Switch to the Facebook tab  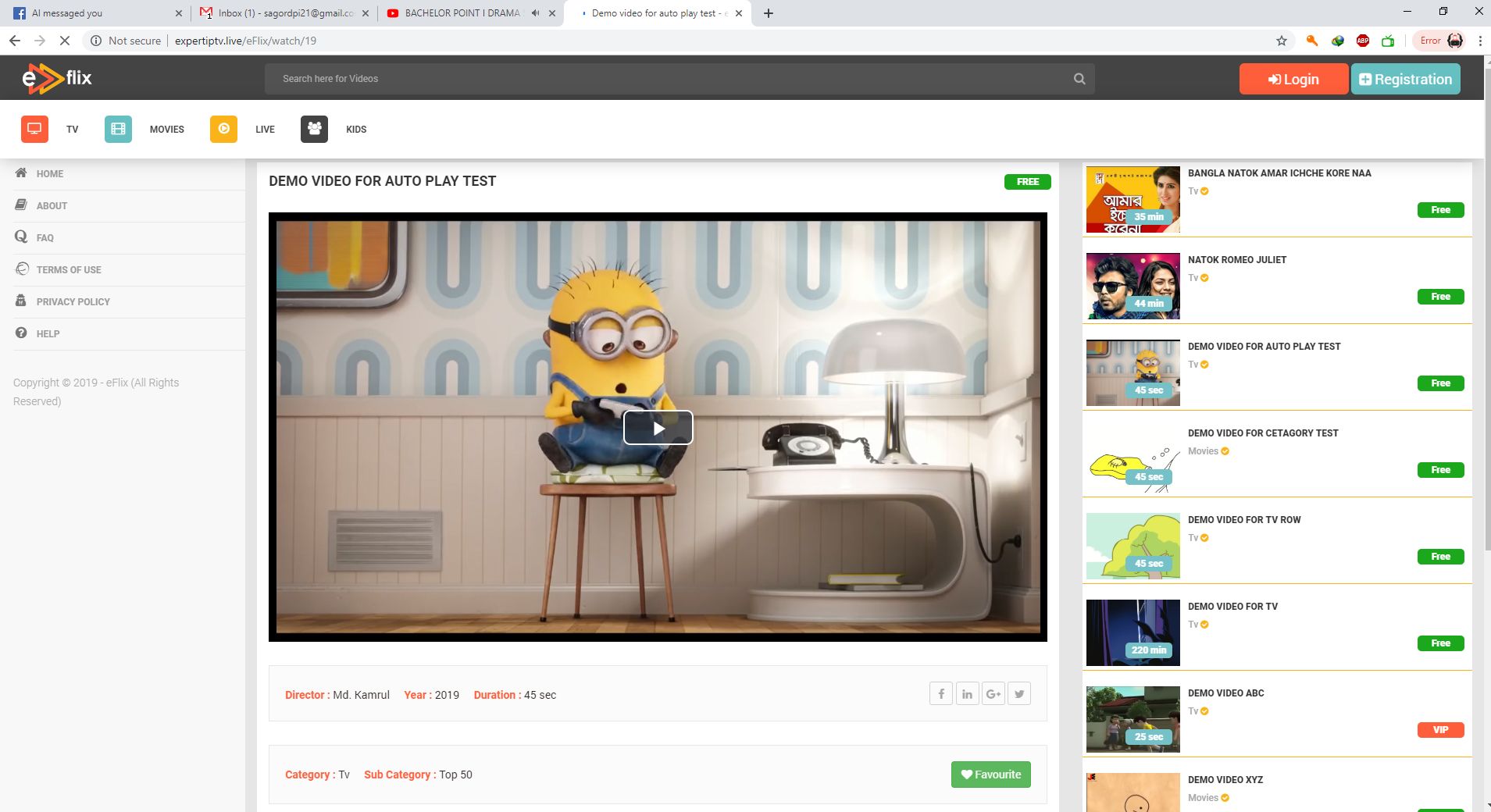click(96, 13)
